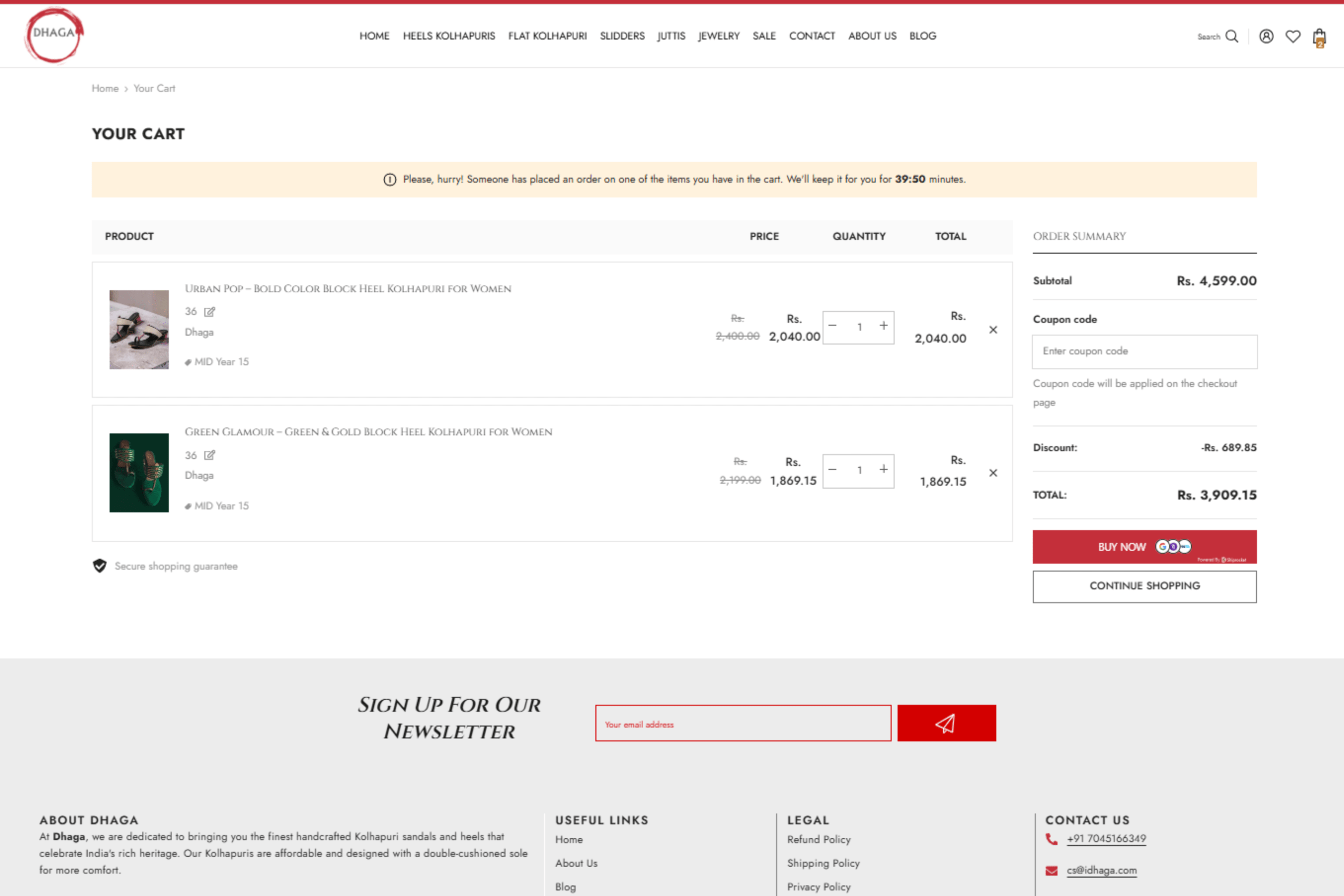Submit newsletter with paper plane button
1344x896 pixels.
[946, 723]
